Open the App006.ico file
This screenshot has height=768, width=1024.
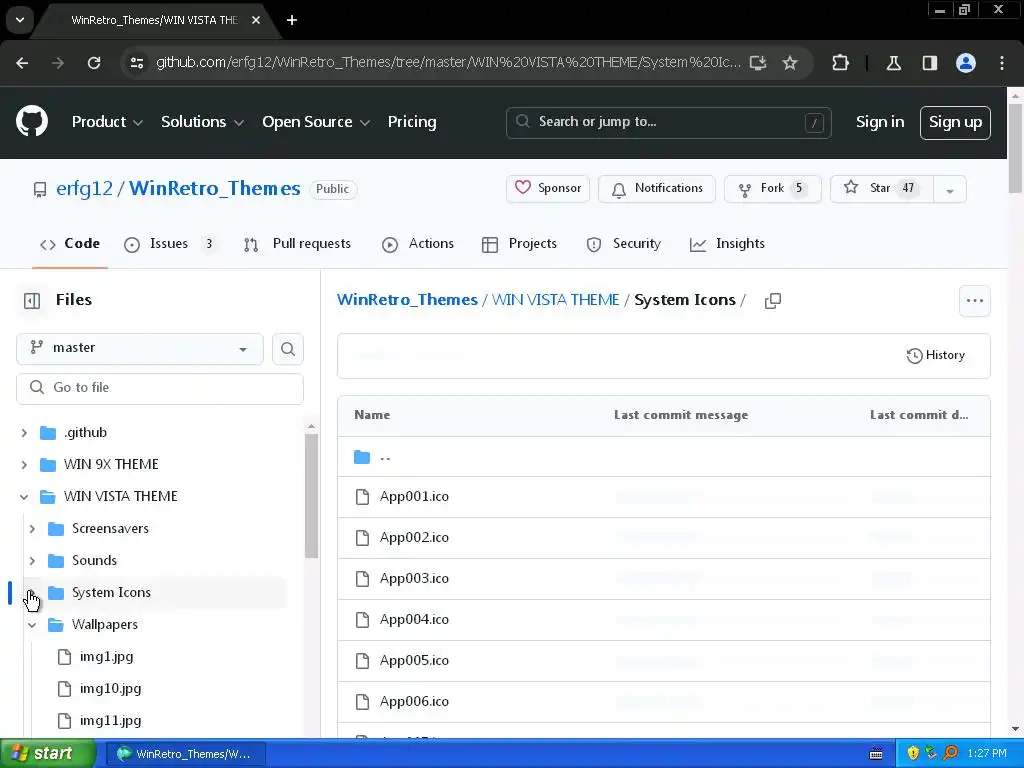pos(414,701)
